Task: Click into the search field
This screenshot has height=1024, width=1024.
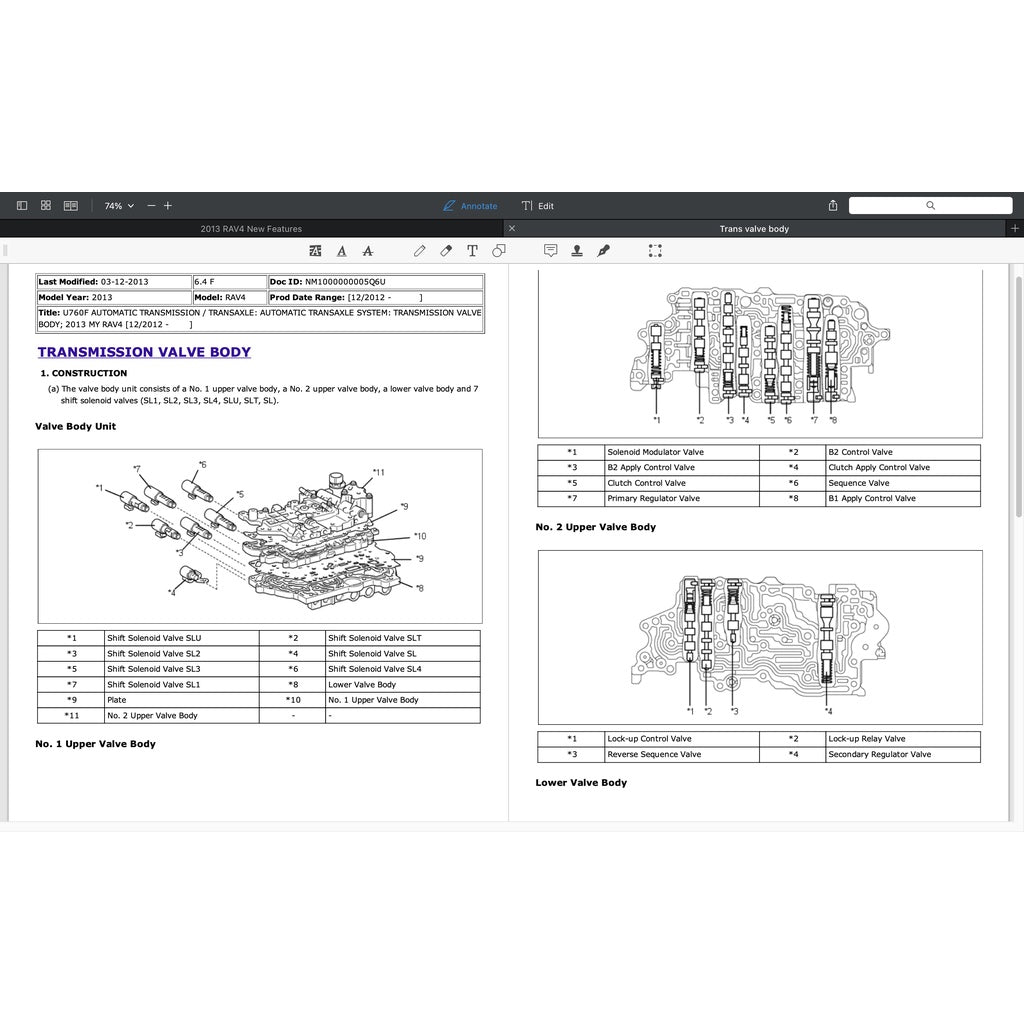Action: tap(929, 206)
